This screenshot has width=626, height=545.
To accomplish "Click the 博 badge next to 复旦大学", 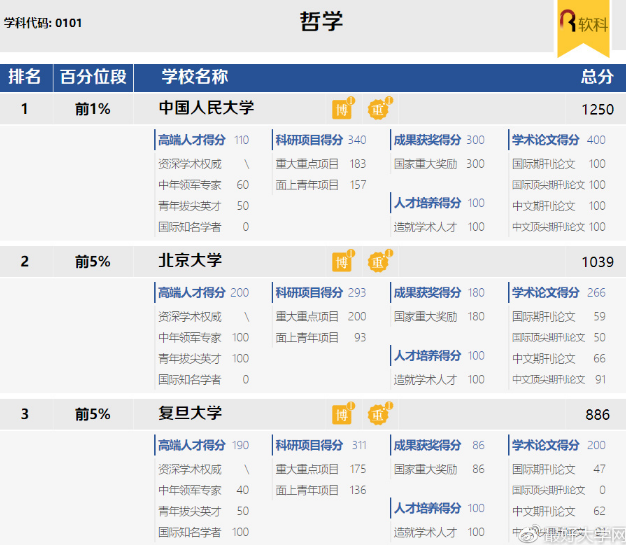I will click(343, 414).
